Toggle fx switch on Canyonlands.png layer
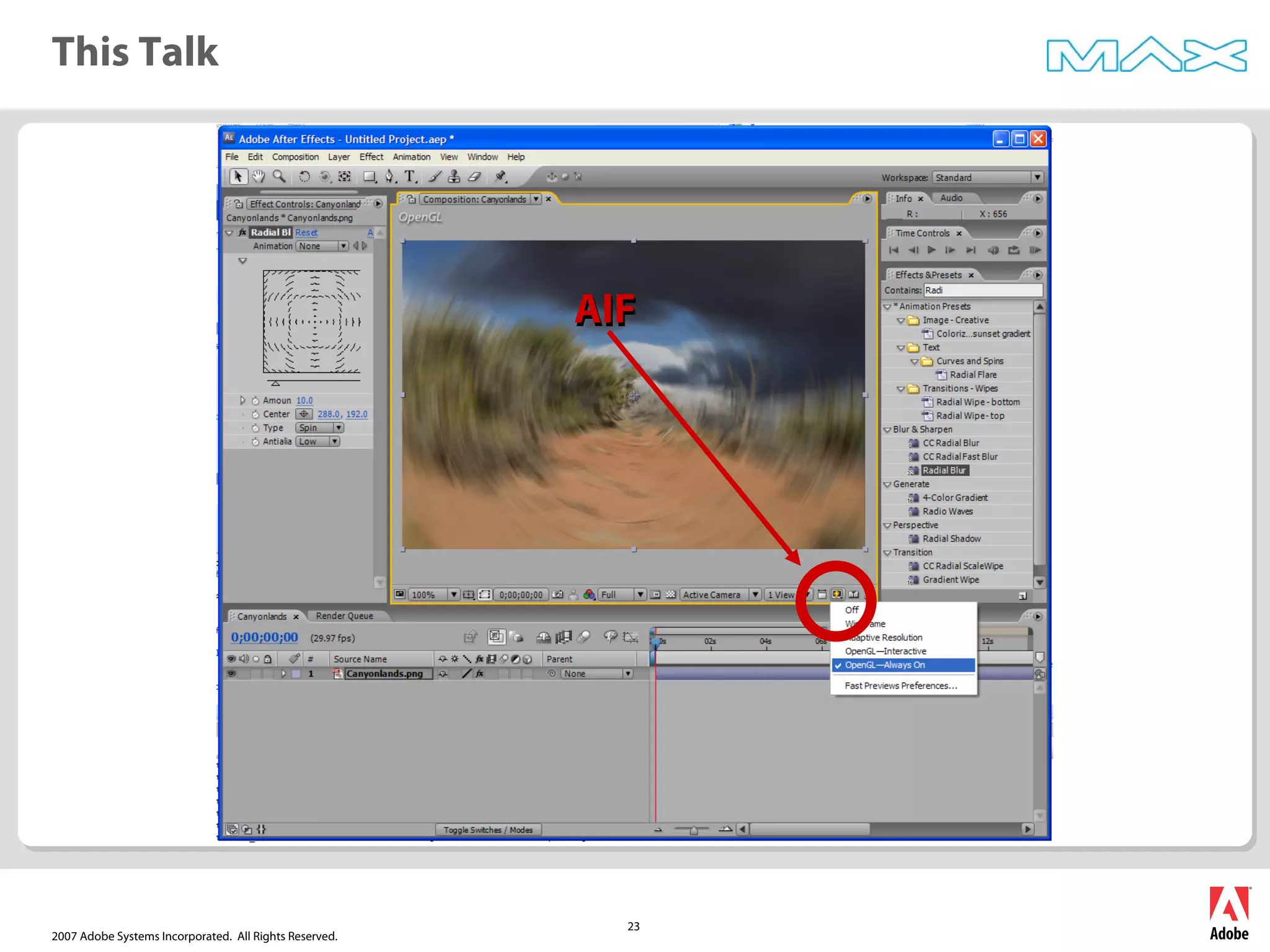 479,674
